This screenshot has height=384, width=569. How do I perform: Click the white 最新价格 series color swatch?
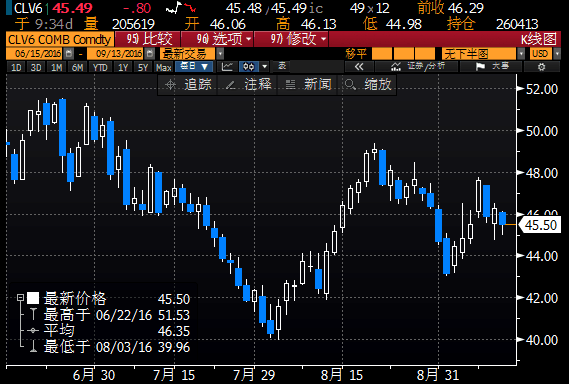pyautogui.click(x=33, y=298)
